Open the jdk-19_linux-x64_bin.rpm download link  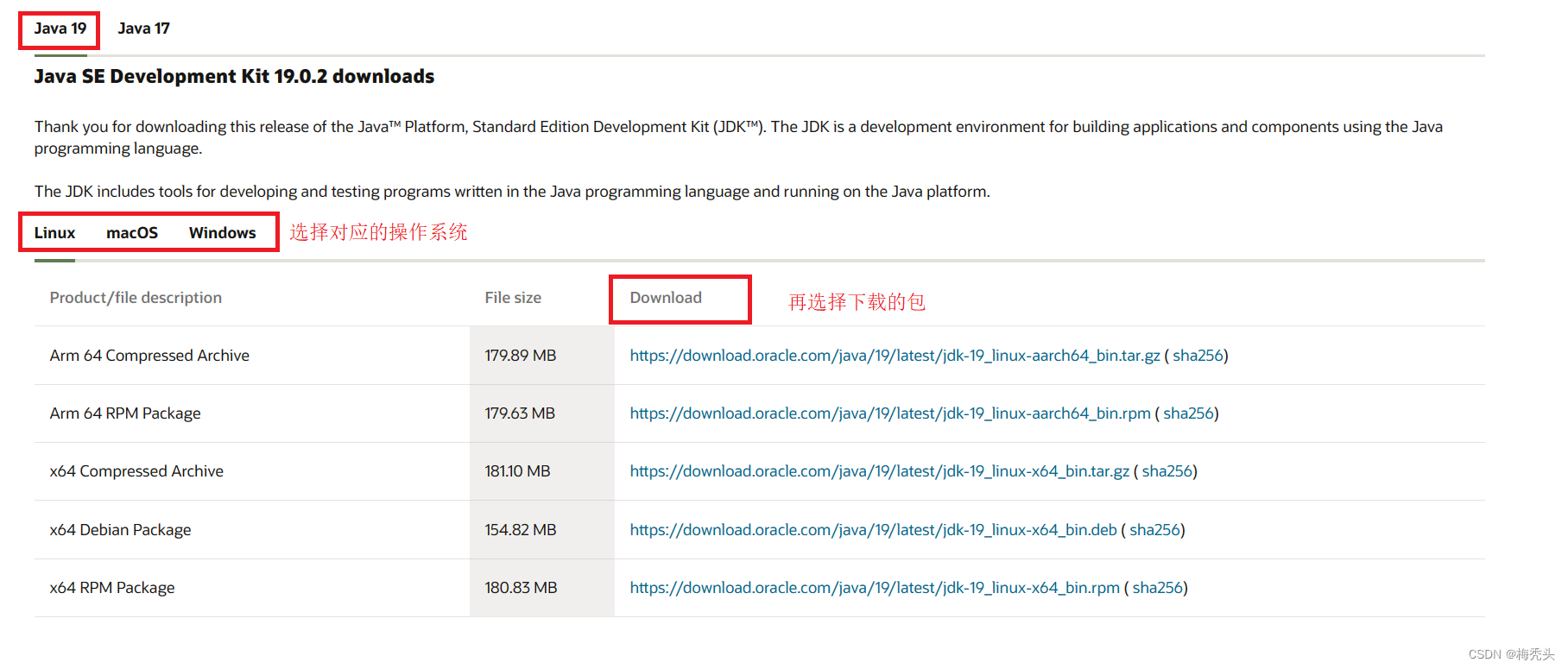[875, 588]
